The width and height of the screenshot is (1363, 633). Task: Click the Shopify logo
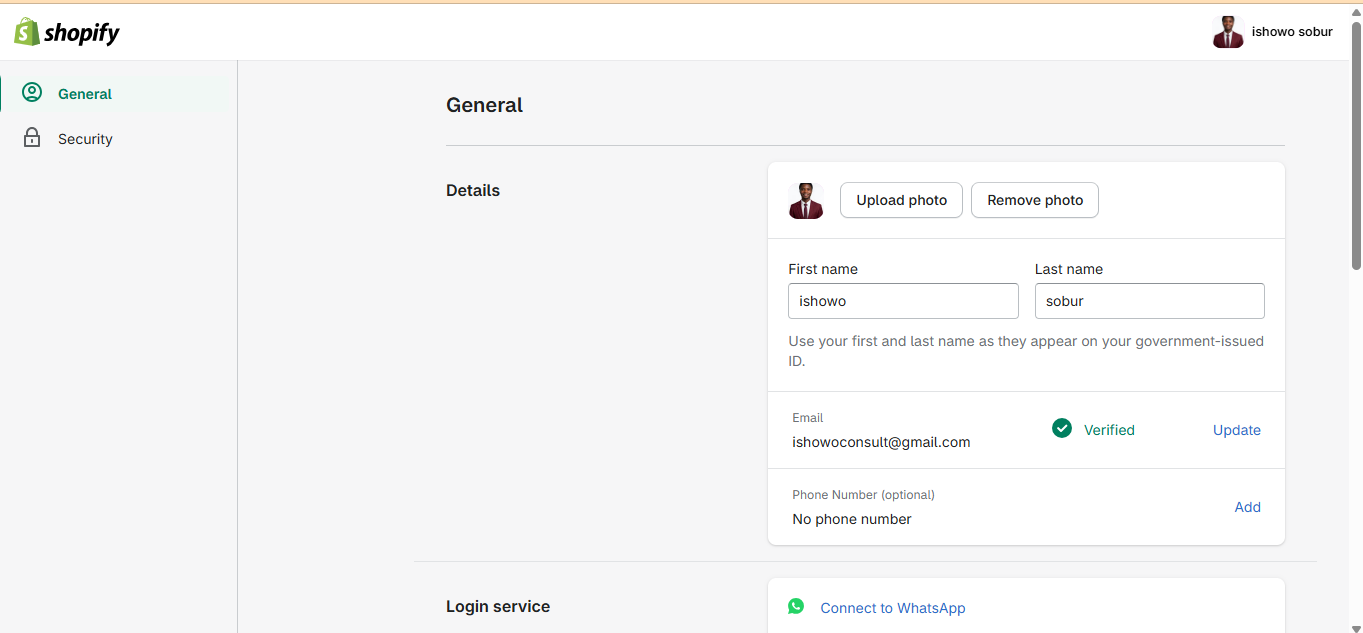coord(66,32)
